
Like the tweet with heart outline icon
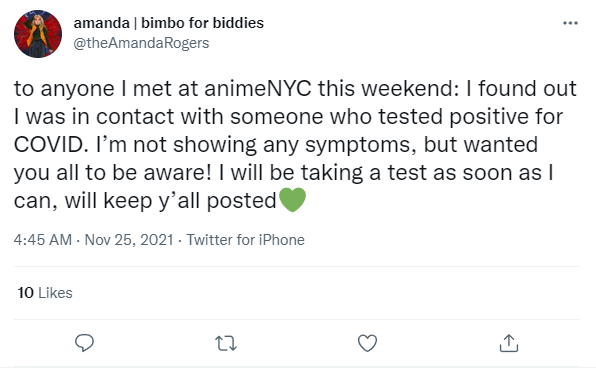[x=368, y=343]
